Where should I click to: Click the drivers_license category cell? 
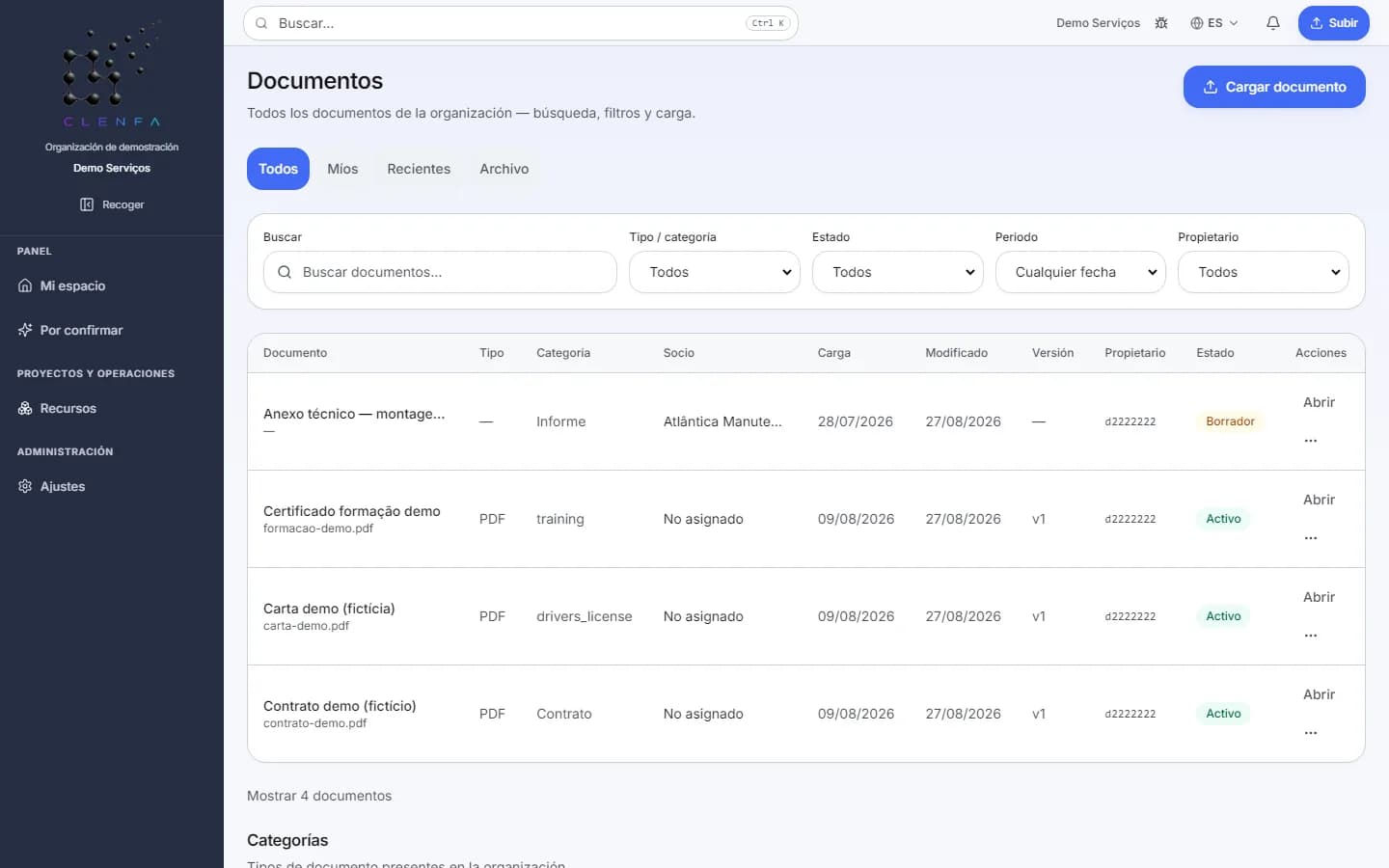pos(585,616)
